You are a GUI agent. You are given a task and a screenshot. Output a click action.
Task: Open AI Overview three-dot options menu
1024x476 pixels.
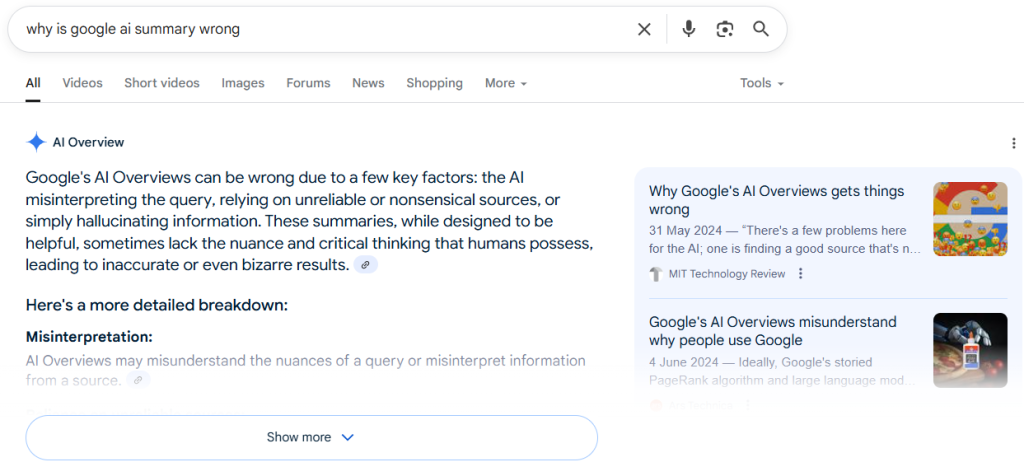click(1014, 144)
